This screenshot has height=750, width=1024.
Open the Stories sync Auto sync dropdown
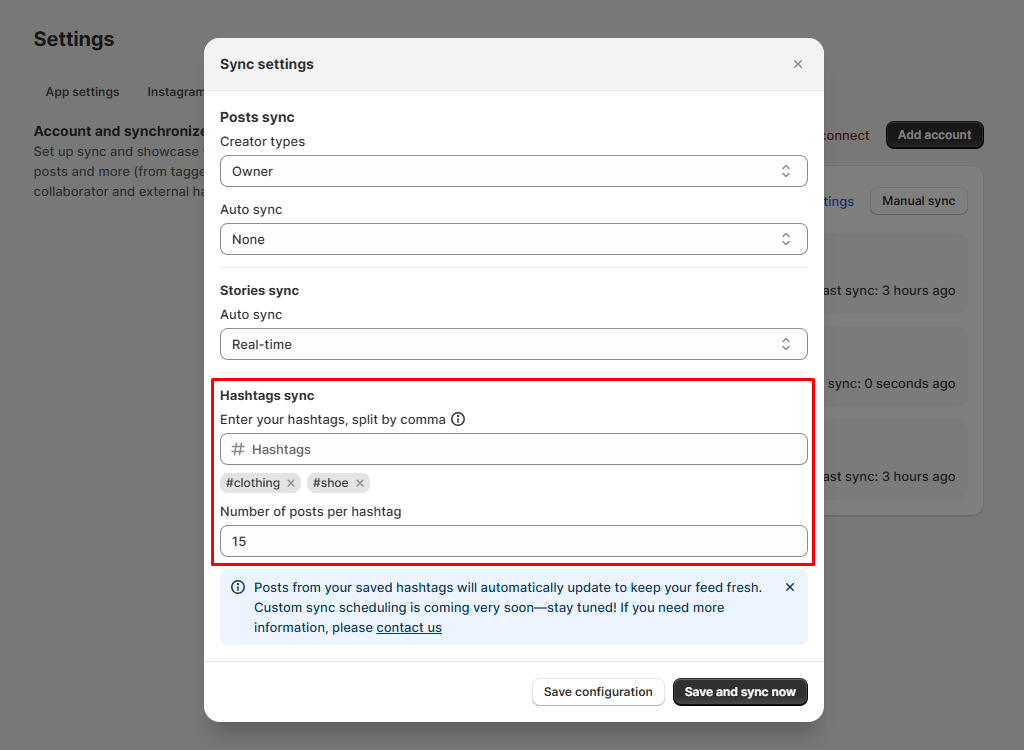pyautogui.click(x=513, y=344)
